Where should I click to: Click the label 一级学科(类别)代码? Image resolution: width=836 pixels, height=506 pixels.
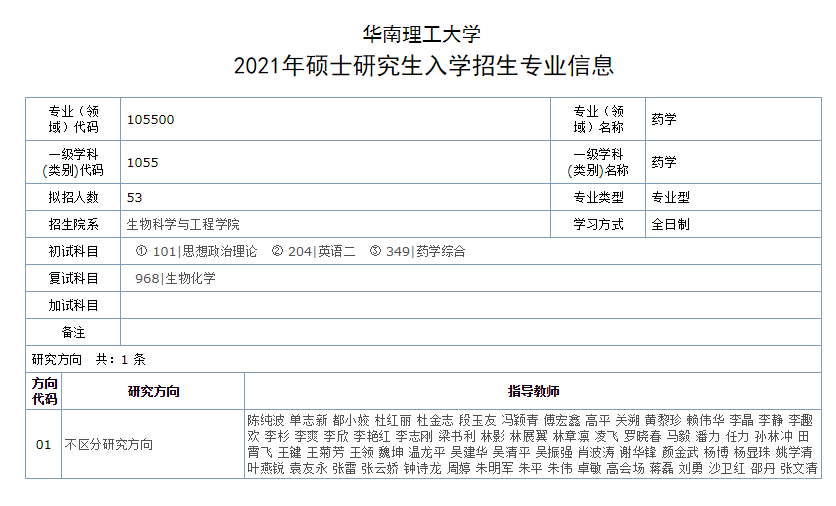74,163
